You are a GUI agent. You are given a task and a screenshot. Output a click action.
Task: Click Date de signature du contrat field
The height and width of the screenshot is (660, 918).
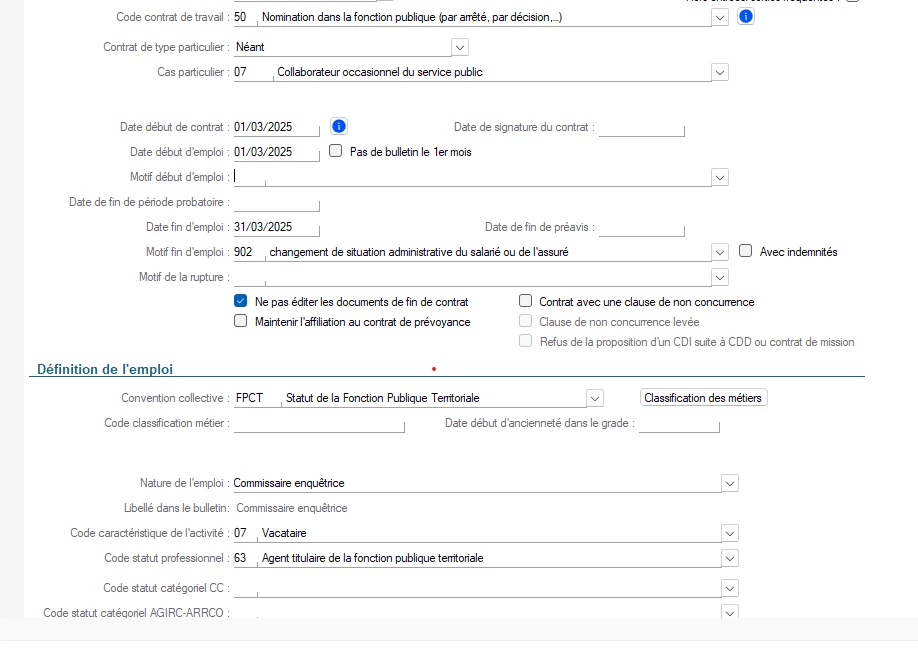(642, 127)
